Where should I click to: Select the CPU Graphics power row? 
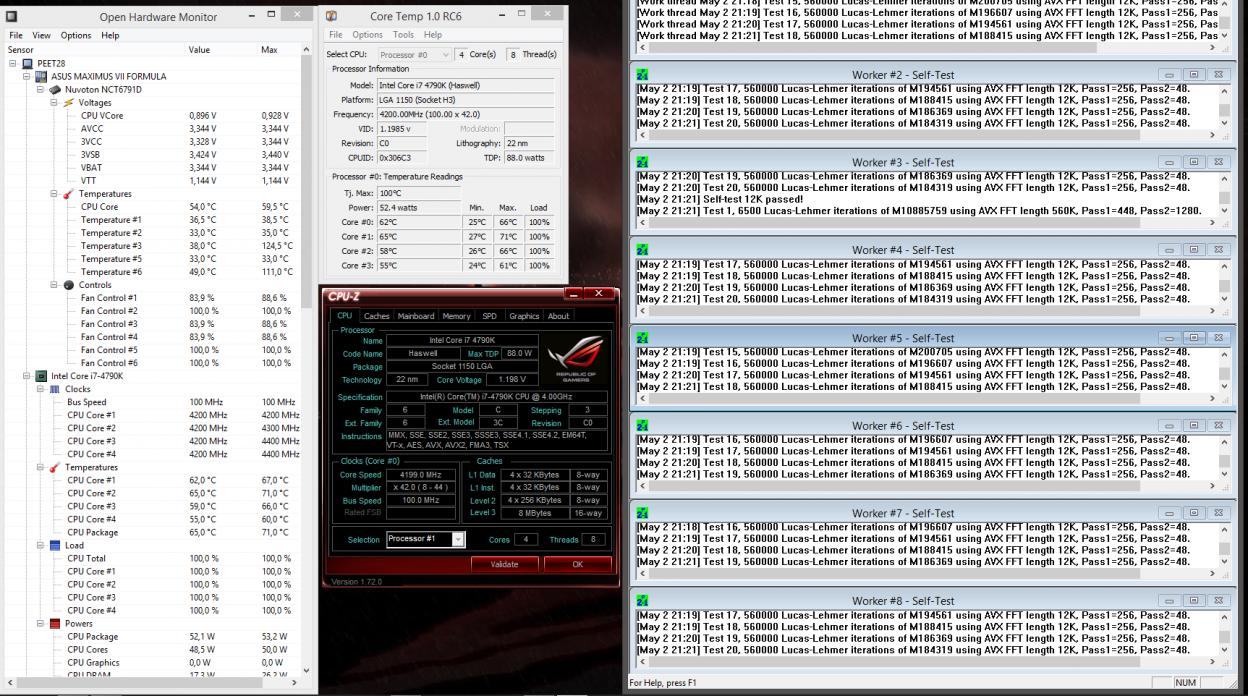click(152, 662)
